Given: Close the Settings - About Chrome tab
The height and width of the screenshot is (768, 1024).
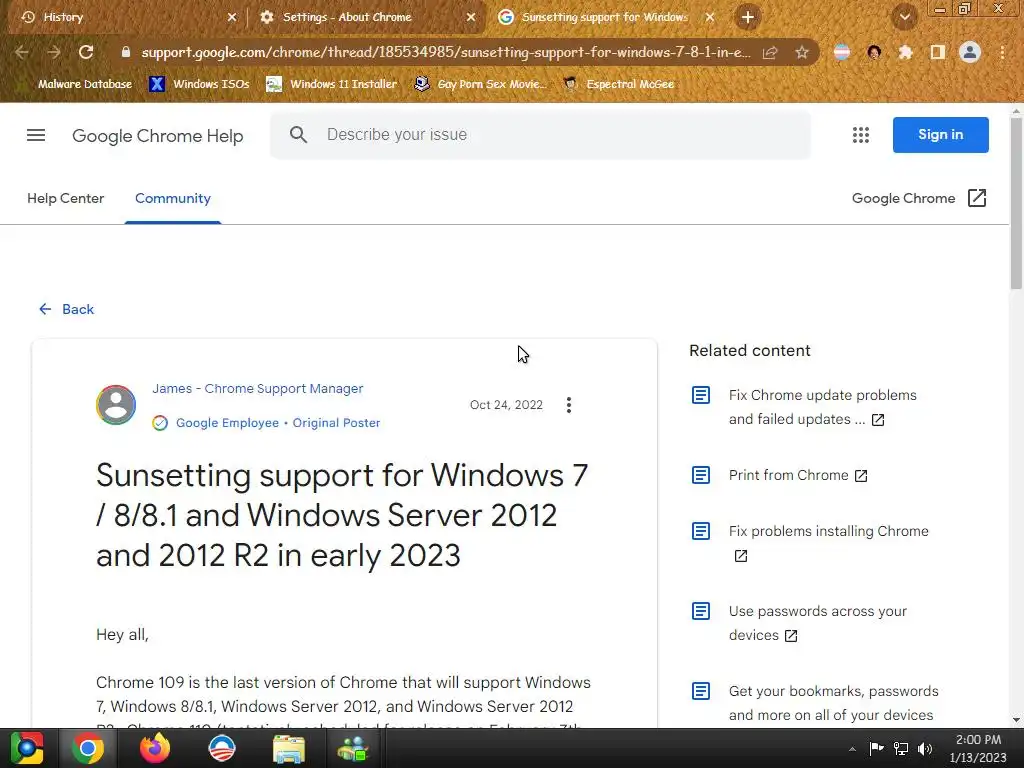Looking at the screenshot, I should coord(471,17).
